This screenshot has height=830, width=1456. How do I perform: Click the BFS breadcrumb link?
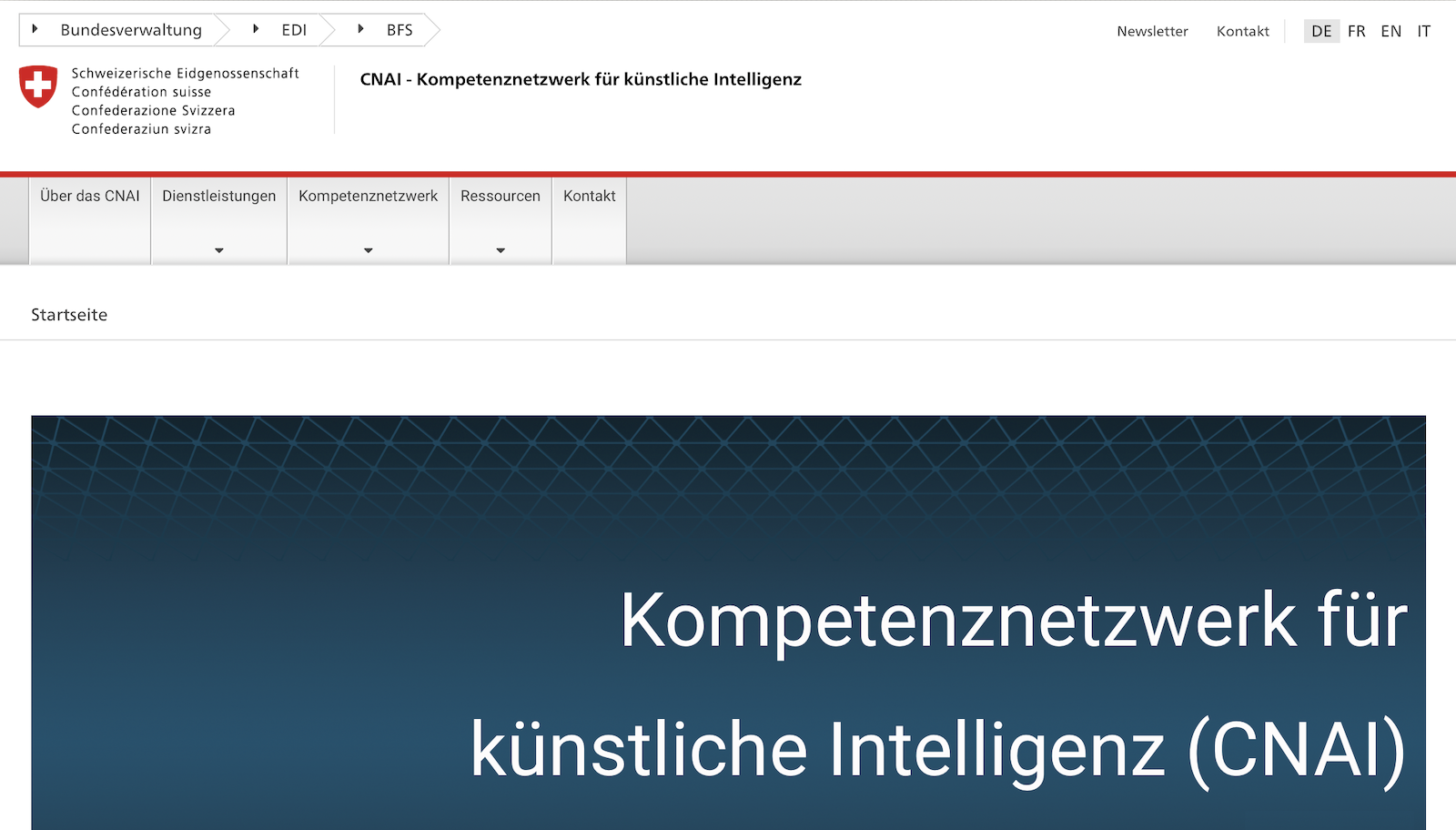(x=397, y=29)
